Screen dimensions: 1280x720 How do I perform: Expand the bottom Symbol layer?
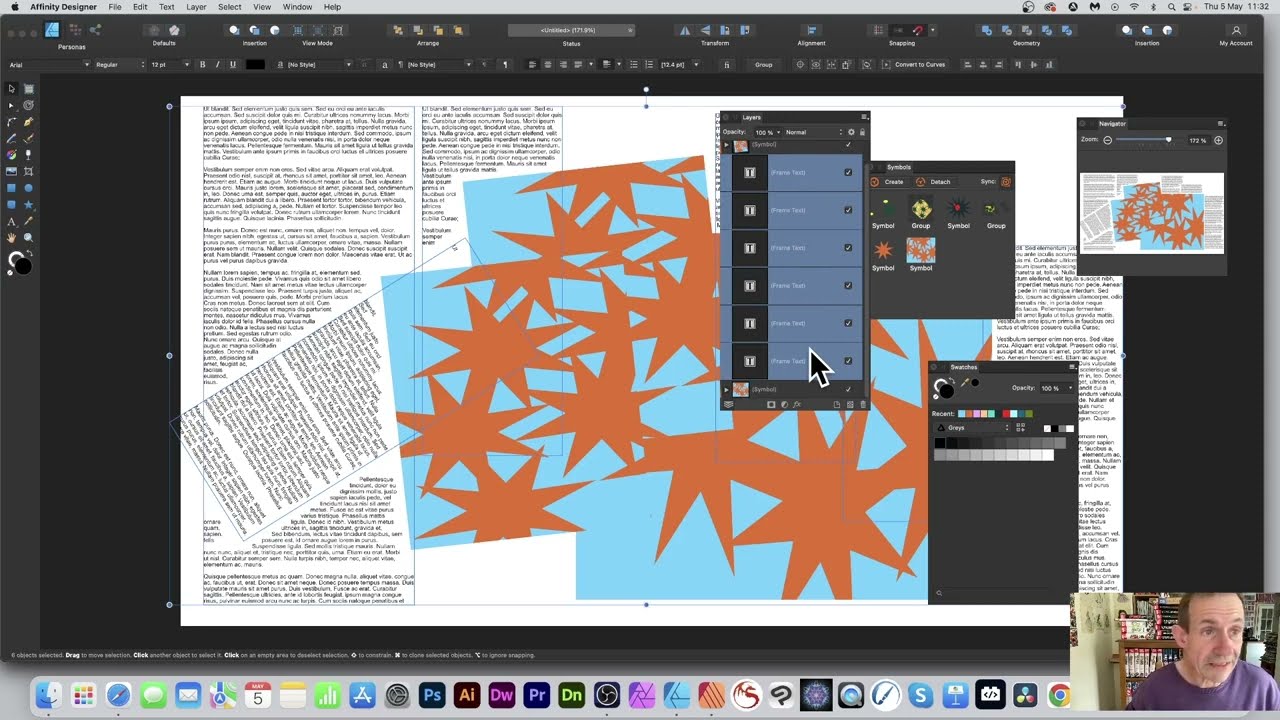pyautogui.click(x=727, y=389)
